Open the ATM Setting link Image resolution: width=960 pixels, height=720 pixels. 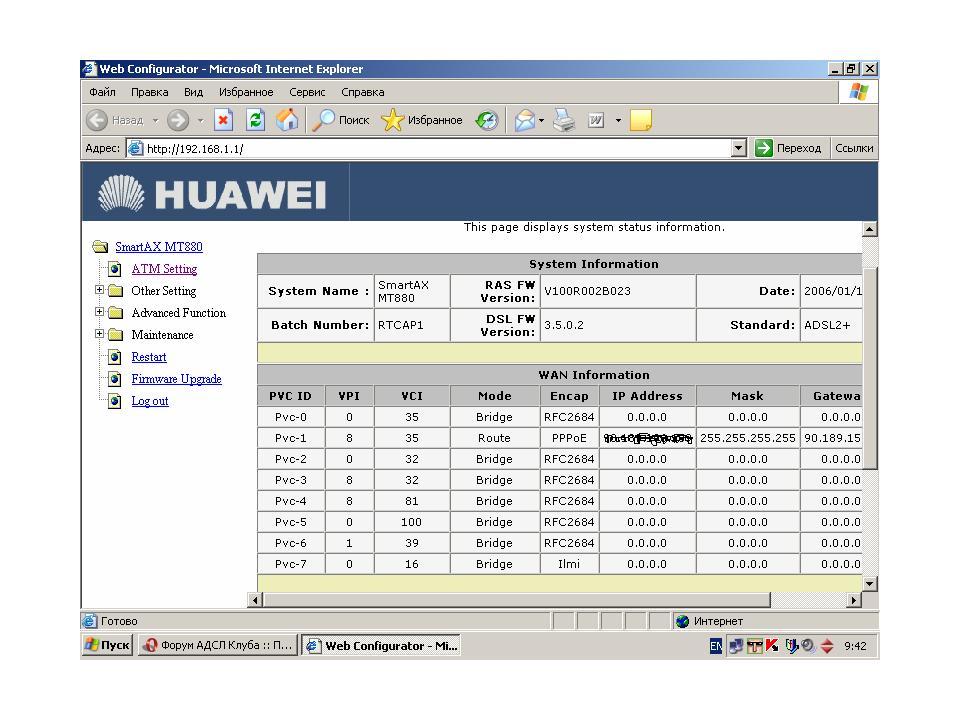164,269
